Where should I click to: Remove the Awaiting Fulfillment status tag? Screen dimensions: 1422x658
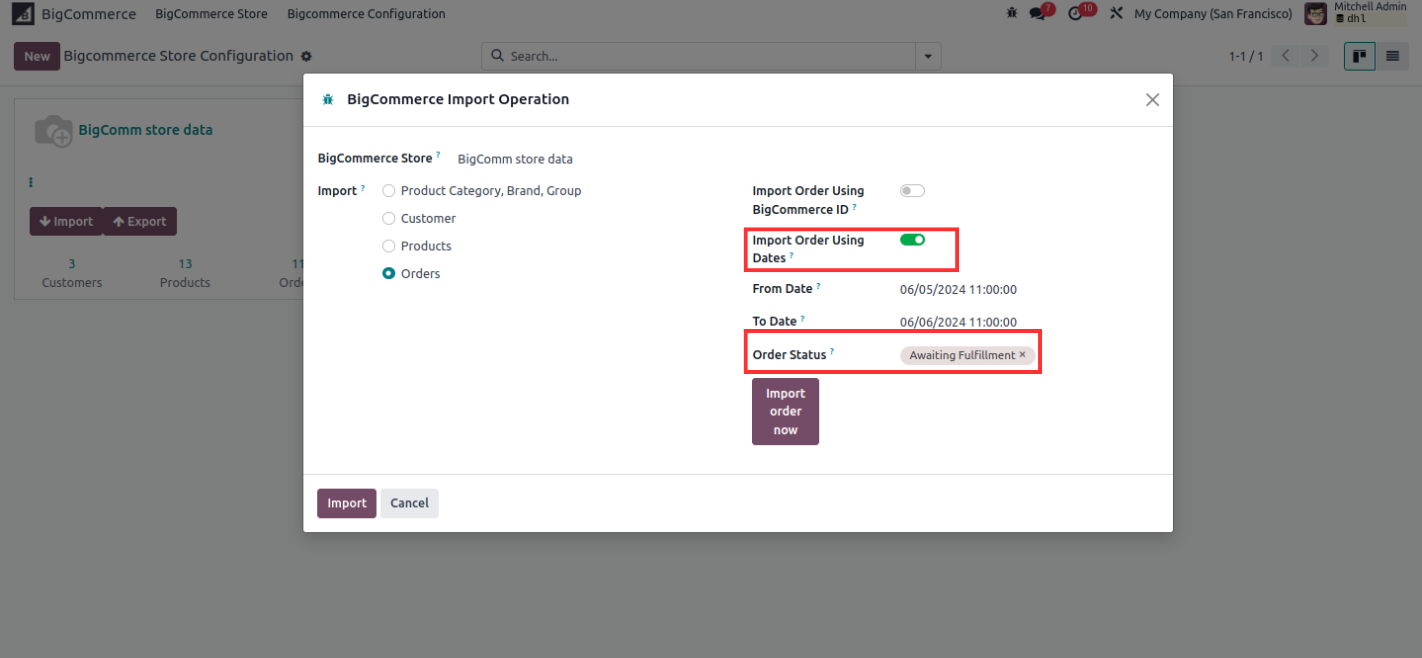[1022, 355]
